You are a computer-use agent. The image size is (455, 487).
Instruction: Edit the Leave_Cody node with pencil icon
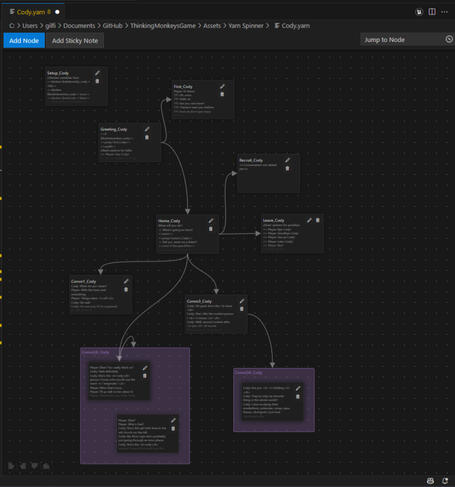click(309, 220)
